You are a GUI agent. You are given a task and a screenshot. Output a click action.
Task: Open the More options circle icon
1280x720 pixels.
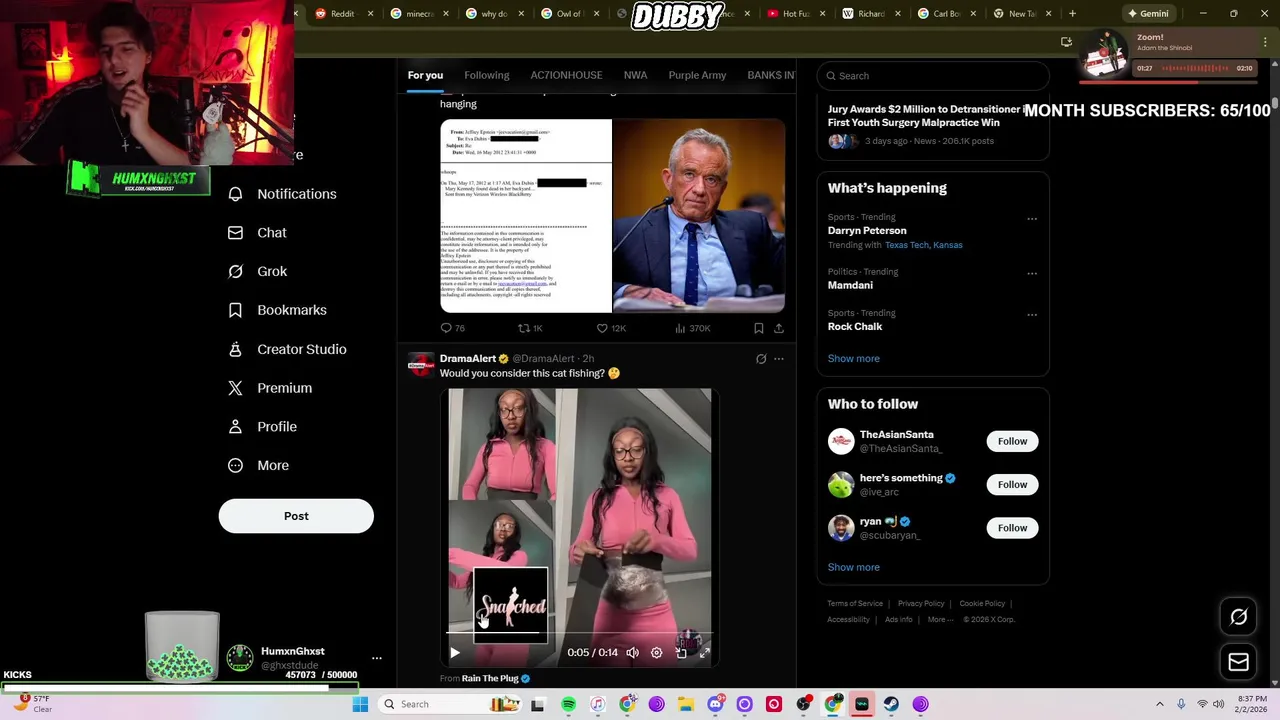[235, 466]
